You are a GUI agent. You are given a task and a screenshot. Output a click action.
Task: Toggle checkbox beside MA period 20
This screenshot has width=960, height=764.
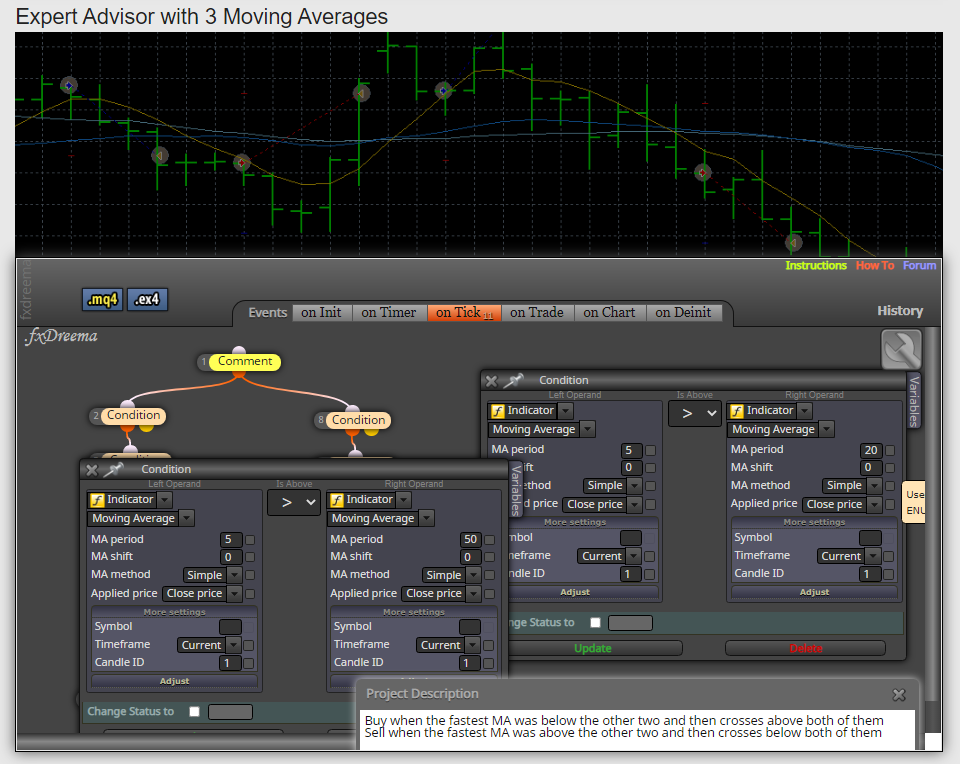pyautogui.click(x=890, y=450)
